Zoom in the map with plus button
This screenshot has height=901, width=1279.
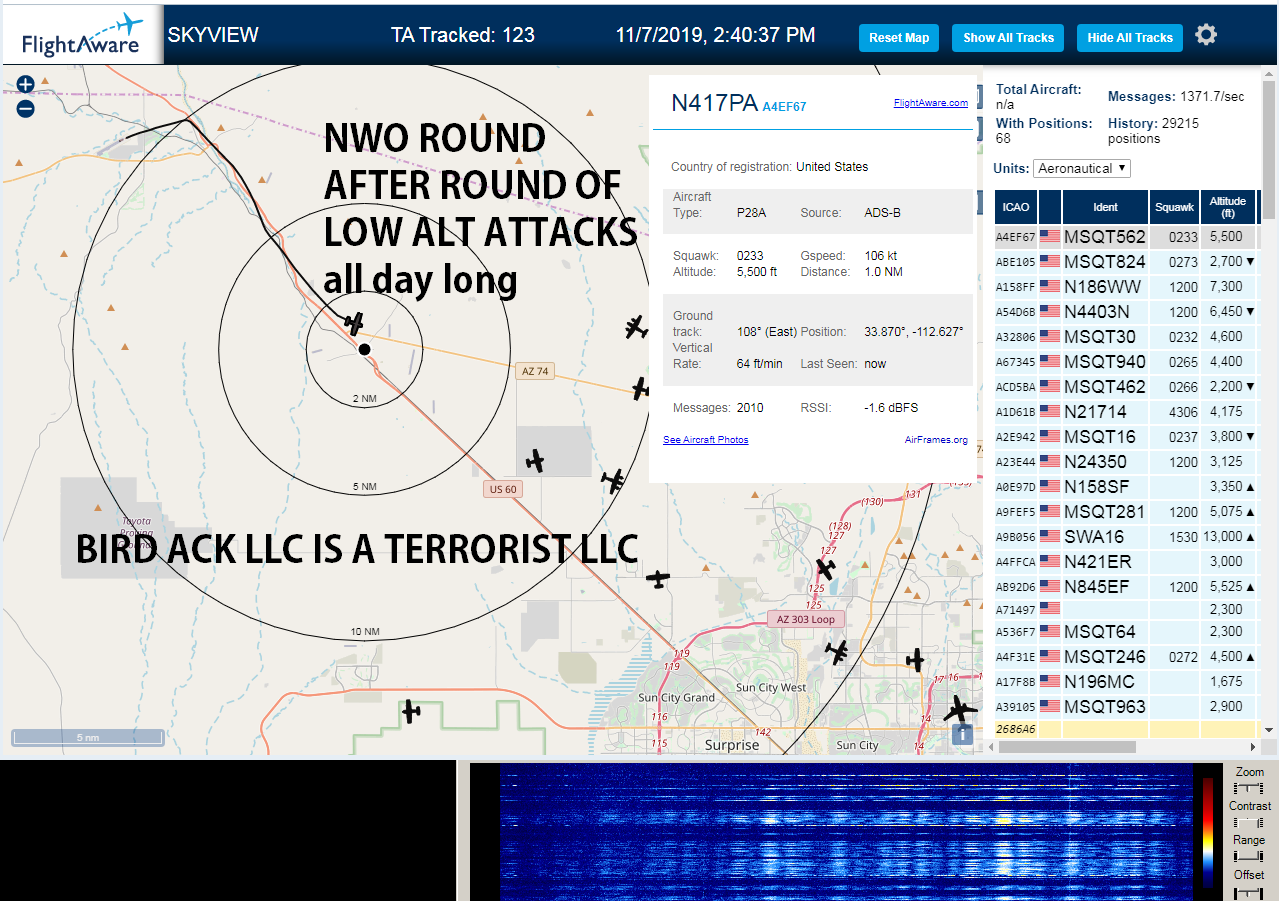pos(26,85)
